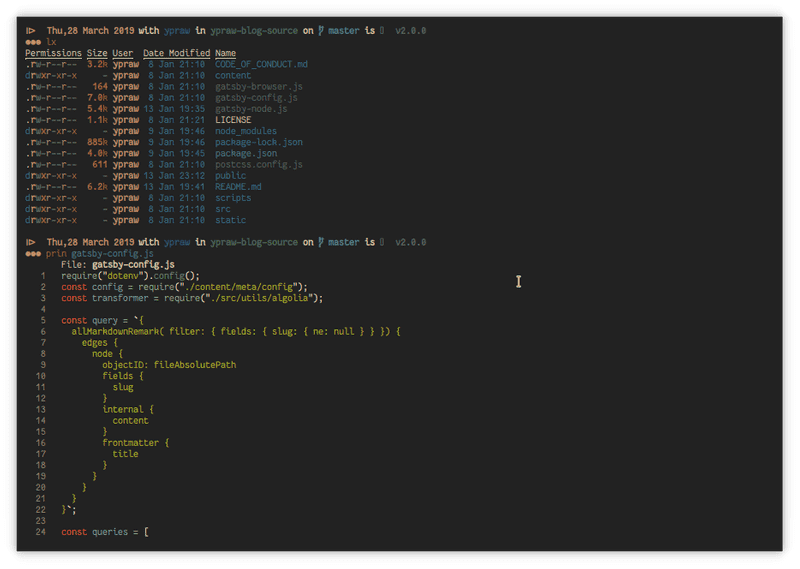The image size is (800, 569).
Task: Click the package-lock.json file name
Action: (259, 142)
